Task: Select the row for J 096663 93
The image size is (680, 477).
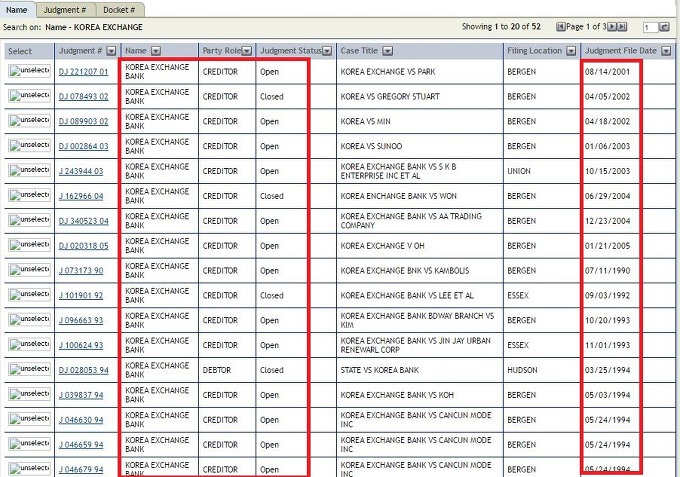Action: pyautogui.click(x=29, y=319)
